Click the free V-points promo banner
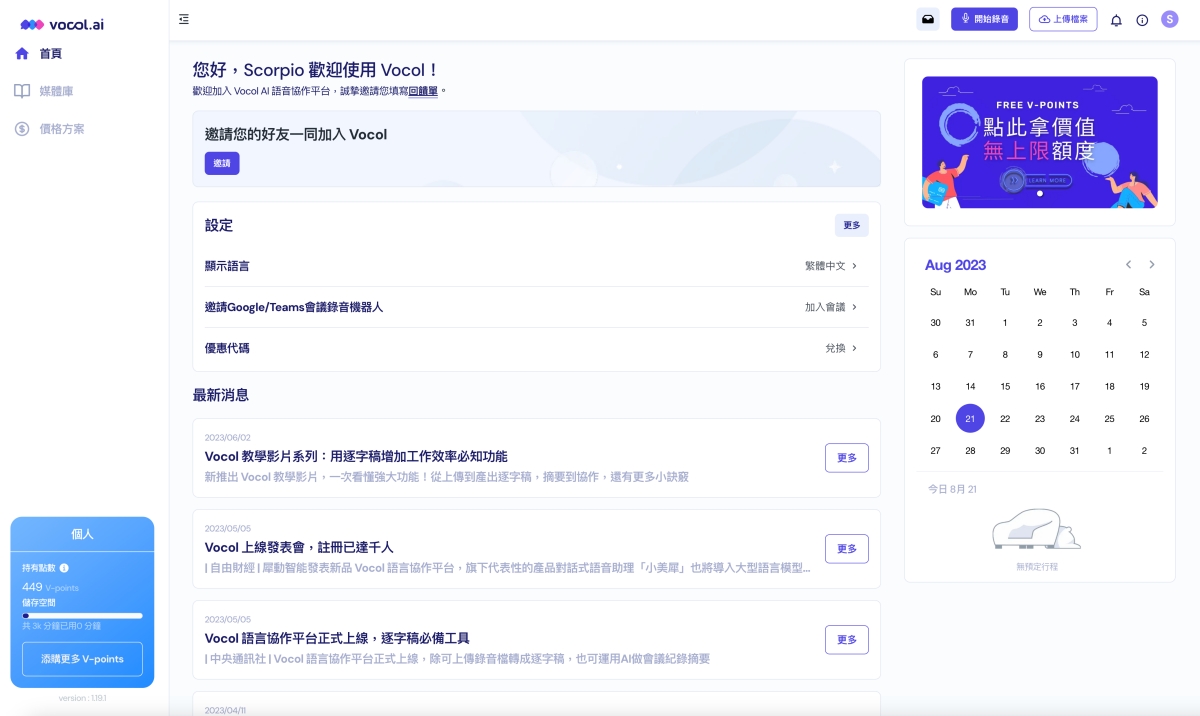 coord(1040,142)
